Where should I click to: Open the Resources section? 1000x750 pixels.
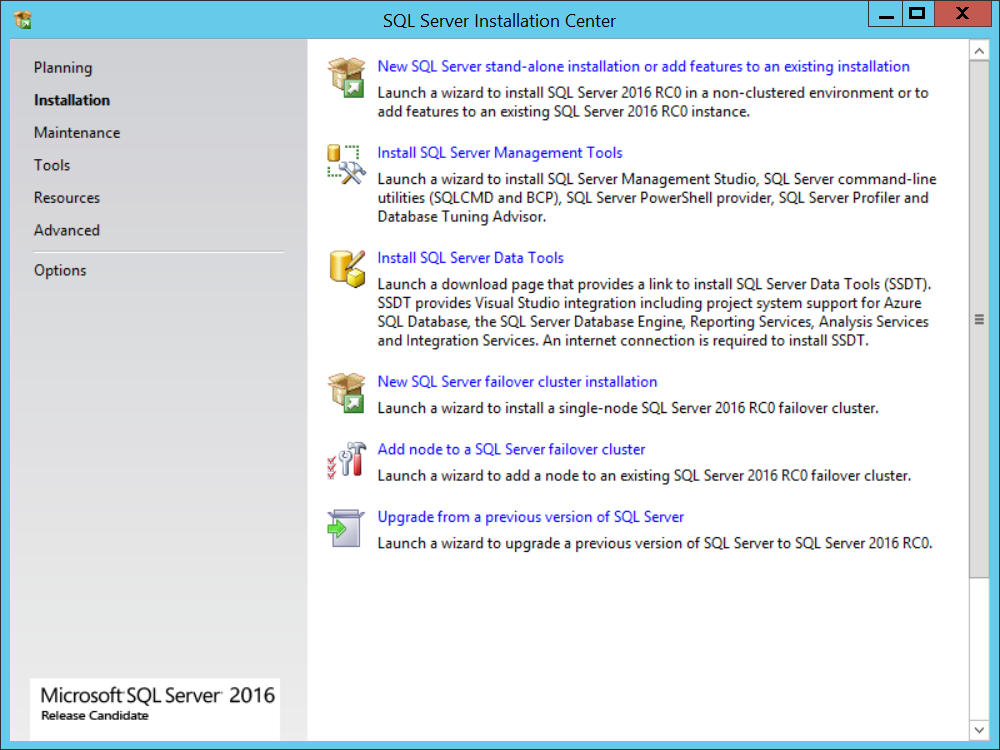coord(66,198)
